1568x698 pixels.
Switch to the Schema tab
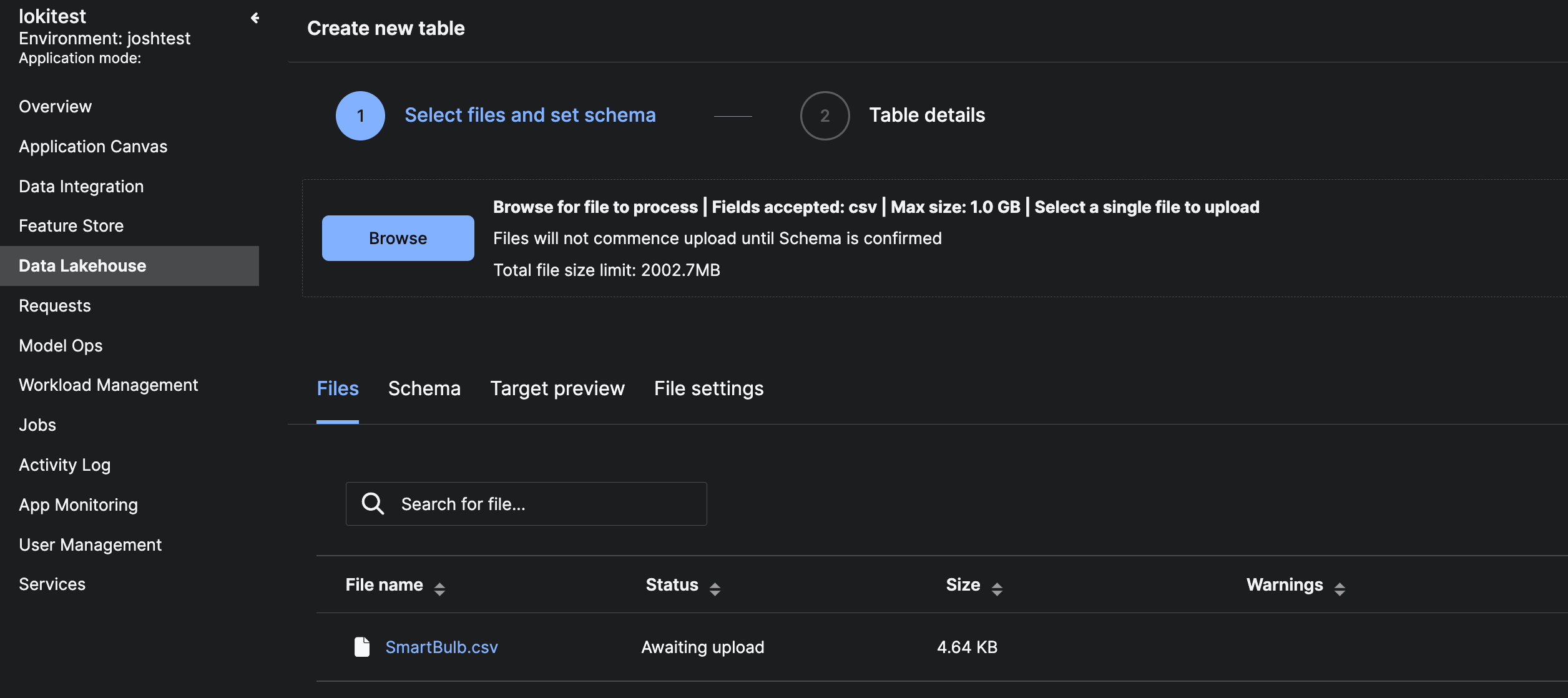[x=424, y=388]
